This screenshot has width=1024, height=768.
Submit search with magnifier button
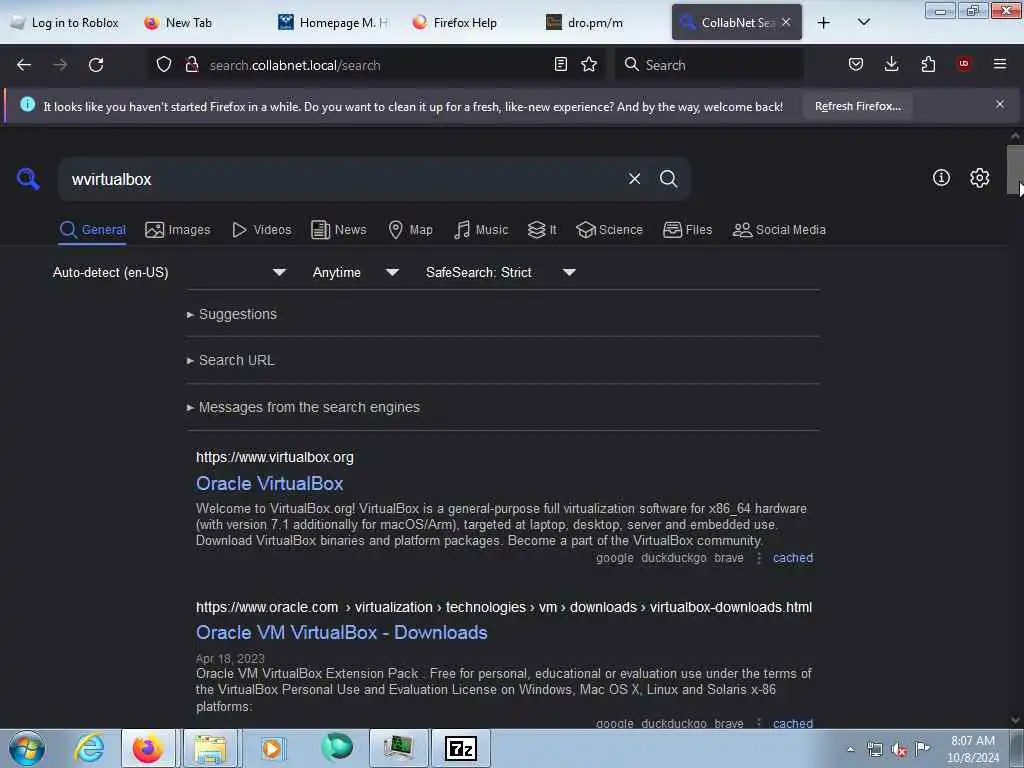(x=668, y=178)
